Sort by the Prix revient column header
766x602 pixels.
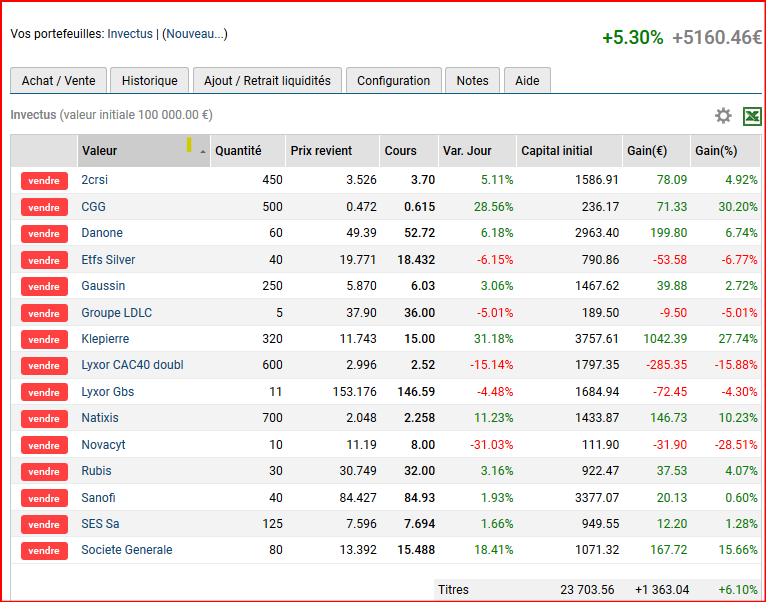pyautogui.click(x=332, y=151)
